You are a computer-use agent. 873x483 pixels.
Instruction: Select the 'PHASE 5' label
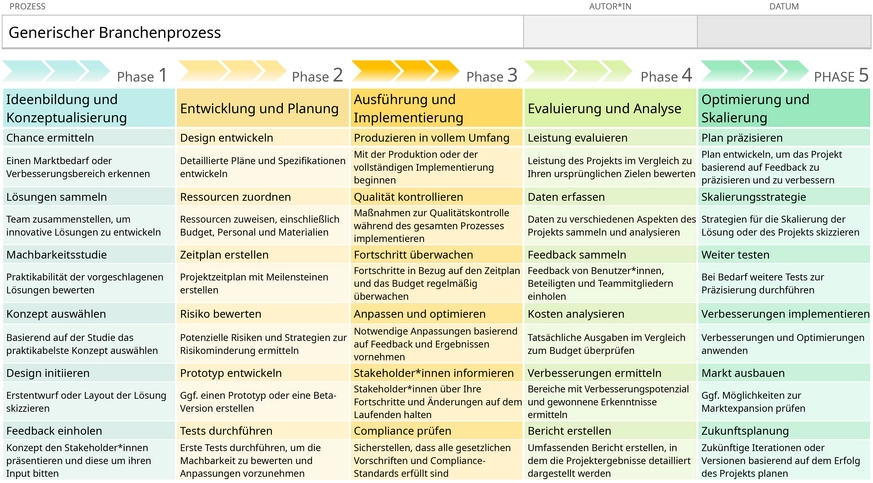pos(841,75)
